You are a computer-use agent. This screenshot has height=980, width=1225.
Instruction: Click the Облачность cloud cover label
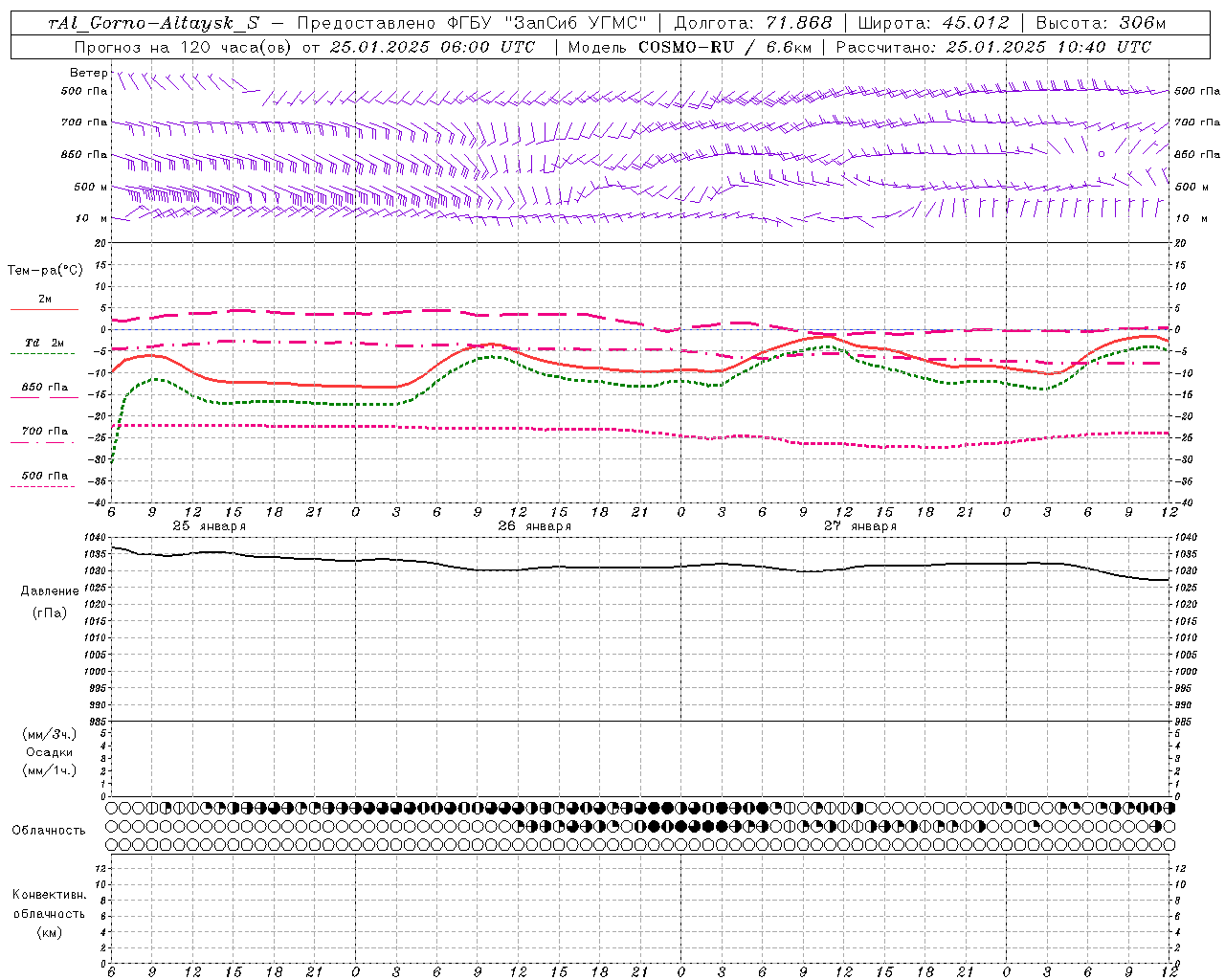tap(49, 830)
